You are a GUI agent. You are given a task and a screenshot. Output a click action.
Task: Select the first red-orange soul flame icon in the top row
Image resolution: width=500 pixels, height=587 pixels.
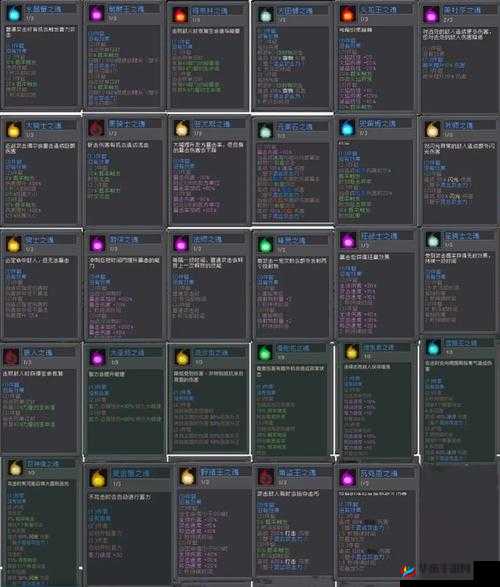tap(179, 15)
